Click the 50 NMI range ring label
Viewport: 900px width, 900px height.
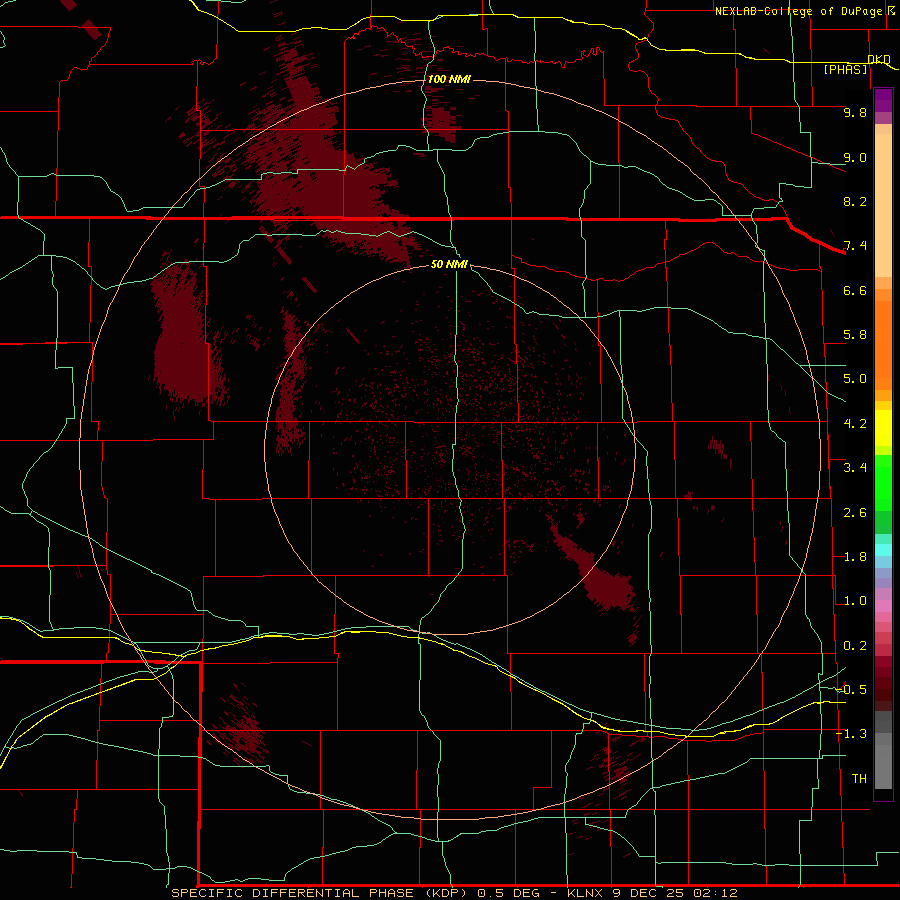click(449, 264)
